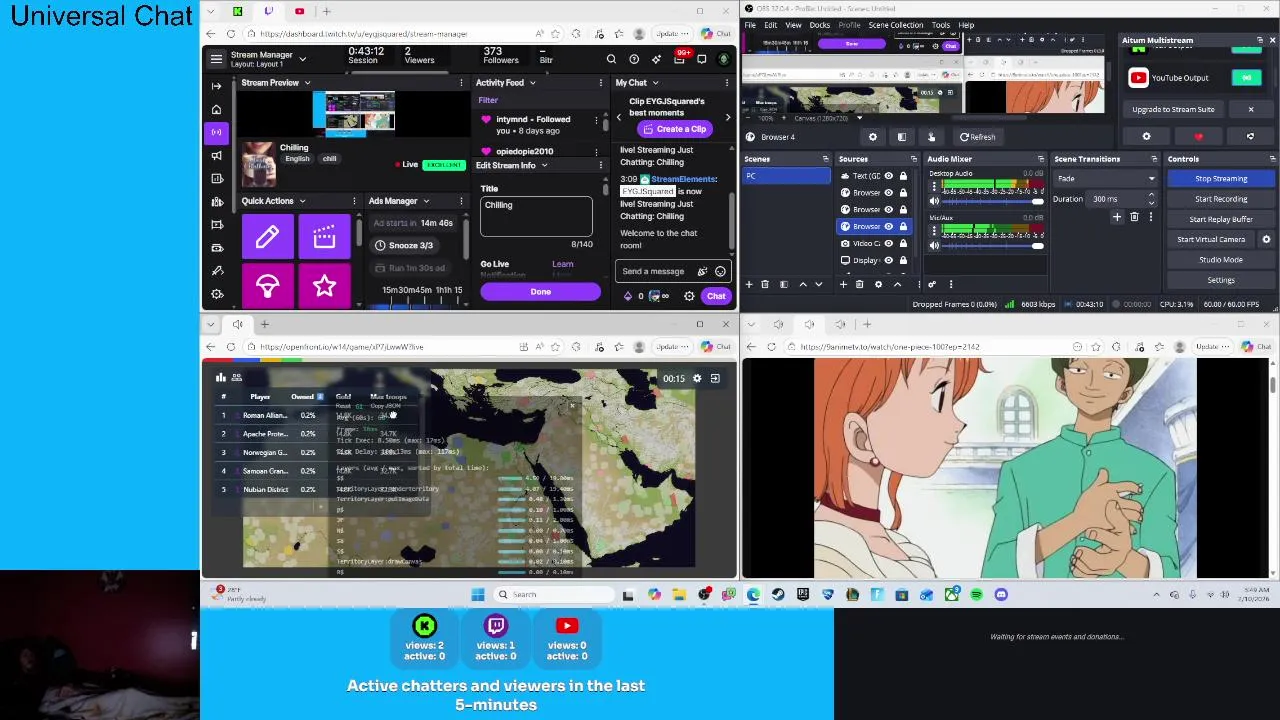
Task: Click the stream Title text field
Action: 536,215
